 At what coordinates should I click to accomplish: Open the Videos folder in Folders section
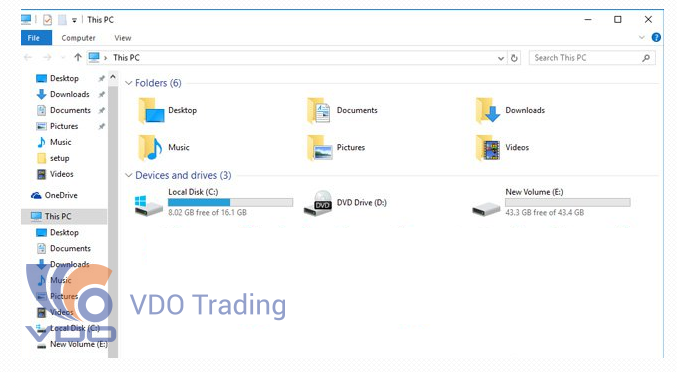[488, 148]
